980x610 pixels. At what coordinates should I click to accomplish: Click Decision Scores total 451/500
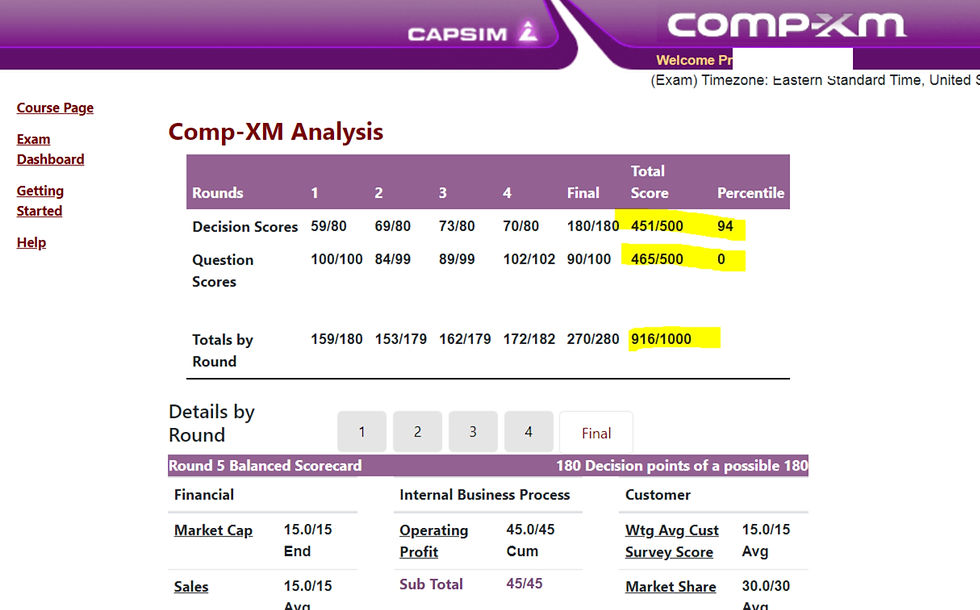click(657, 226)
